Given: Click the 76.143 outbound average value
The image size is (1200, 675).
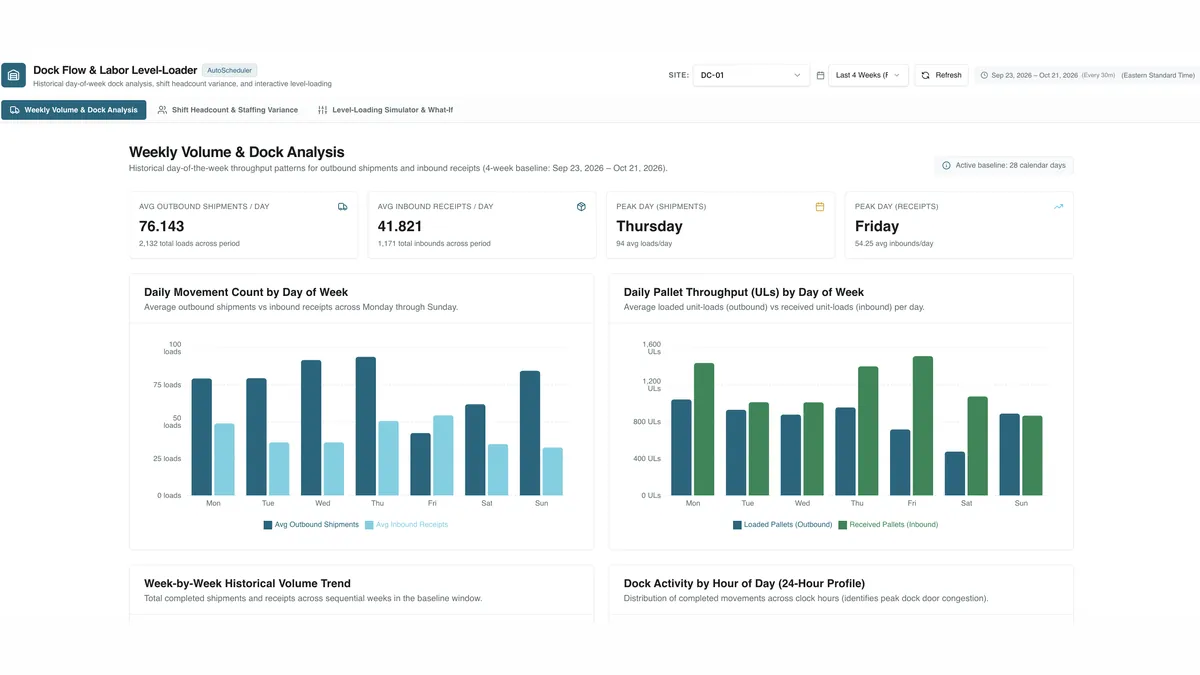Looking at the screenshot, I should [x=161, y=226].
